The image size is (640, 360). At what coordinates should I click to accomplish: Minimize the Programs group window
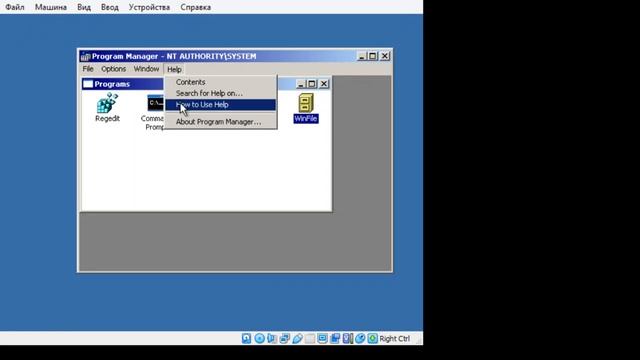click(x=300, y=84)
